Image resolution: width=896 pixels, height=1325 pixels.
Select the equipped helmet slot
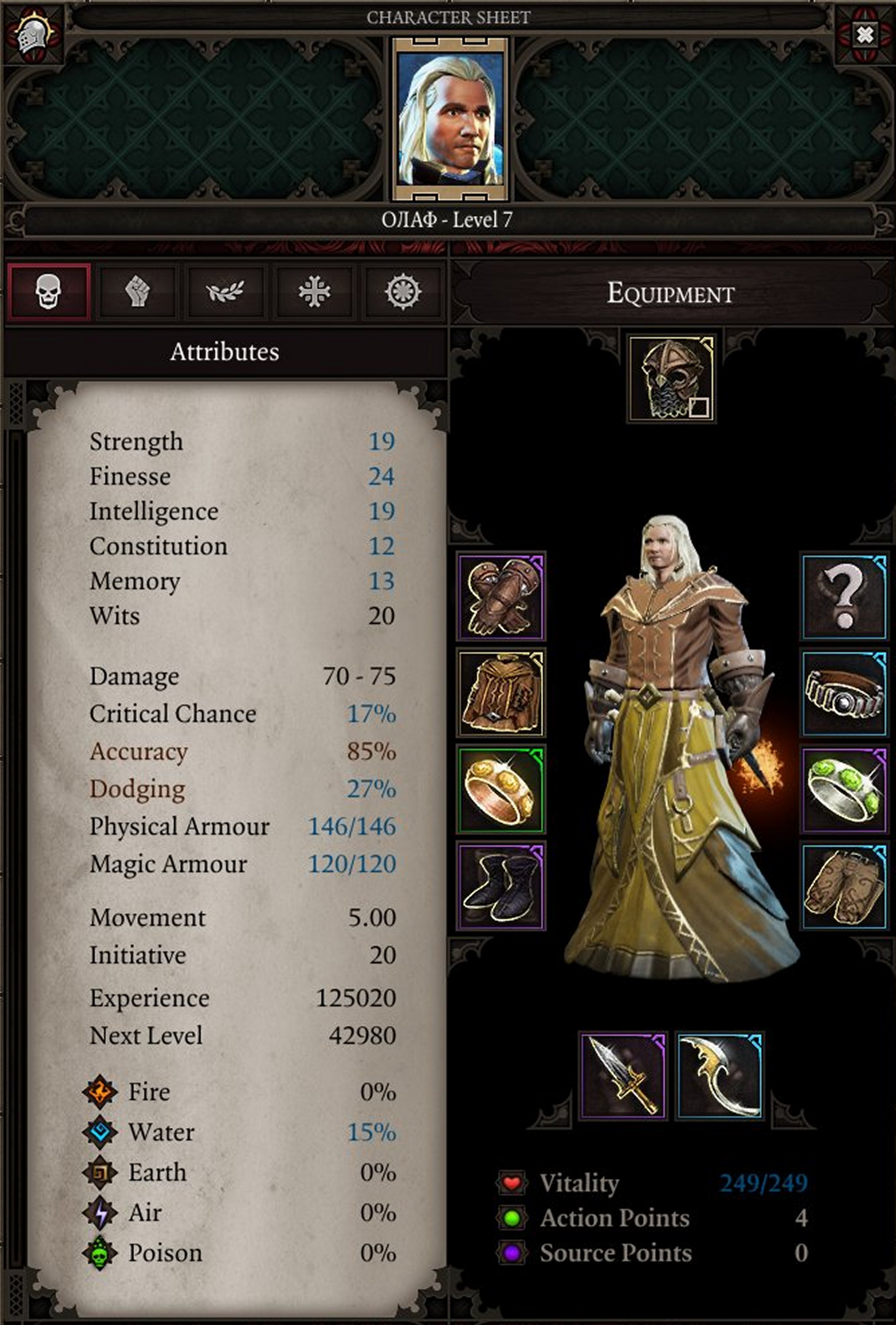click(x=671, y=379)
